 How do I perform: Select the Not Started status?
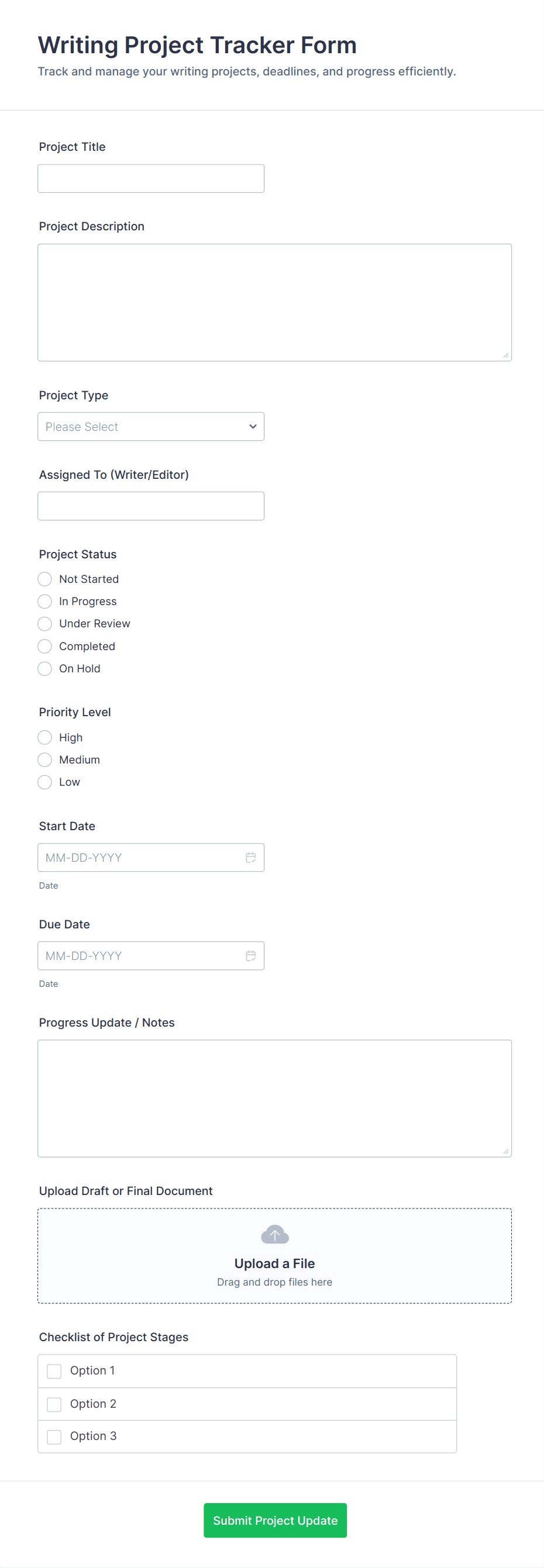tap(45, 579)
